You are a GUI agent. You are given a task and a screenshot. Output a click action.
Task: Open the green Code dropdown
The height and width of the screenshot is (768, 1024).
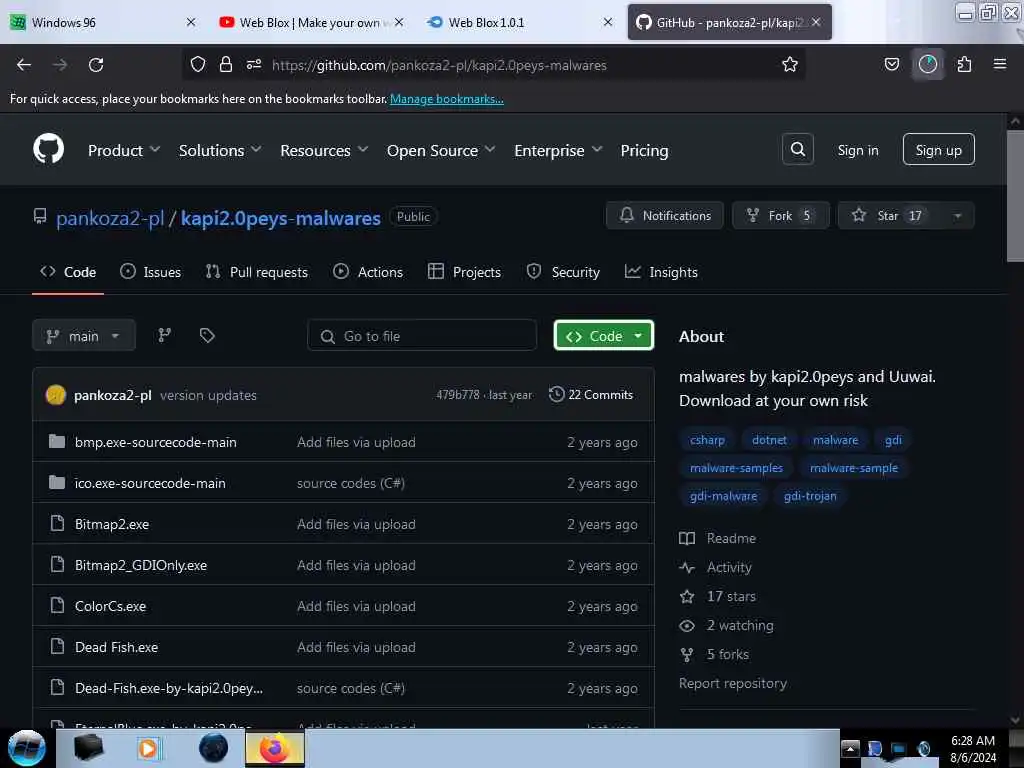pyautogui.click(x=603, y=336)
